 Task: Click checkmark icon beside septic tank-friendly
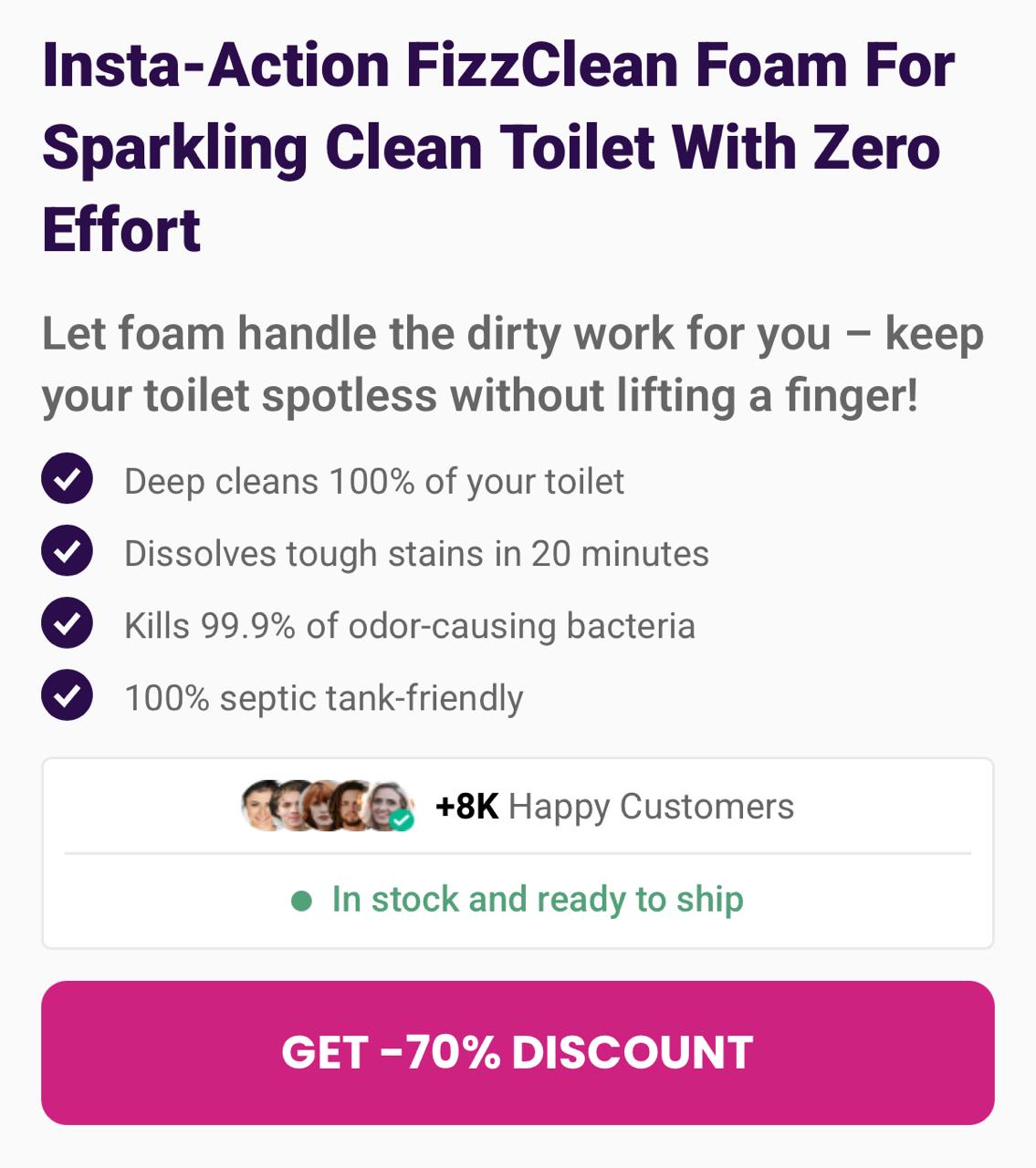67,694
